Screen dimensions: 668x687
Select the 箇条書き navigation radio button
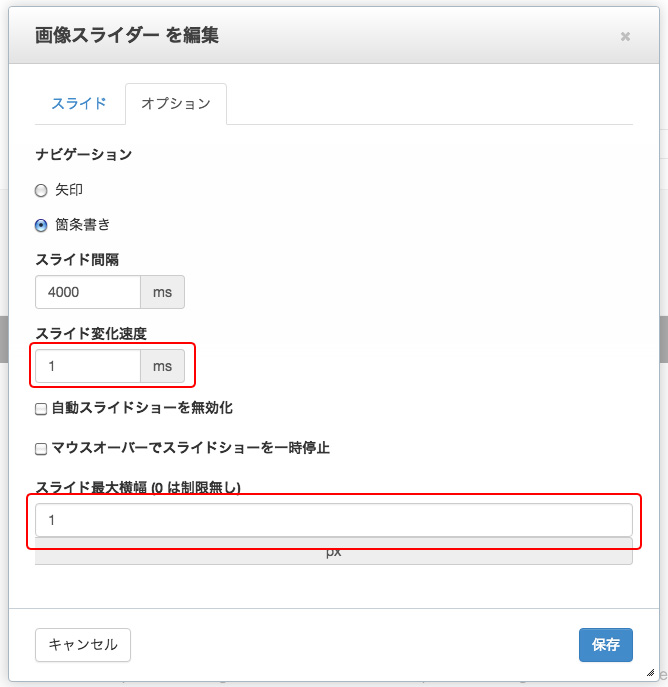coord(41,225)
